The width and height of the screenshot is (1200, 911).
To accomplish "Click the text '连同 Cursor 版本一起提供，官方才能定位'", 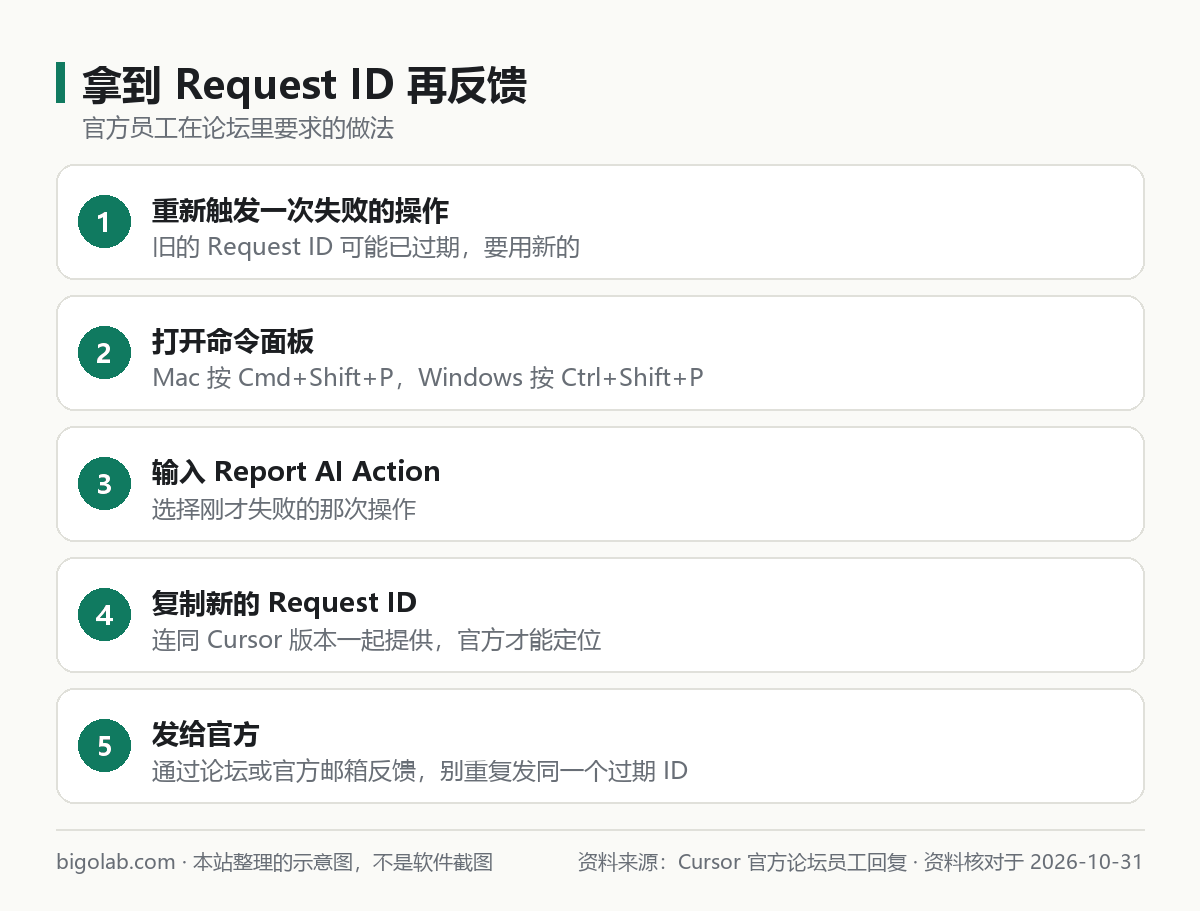I will [377, 640].
